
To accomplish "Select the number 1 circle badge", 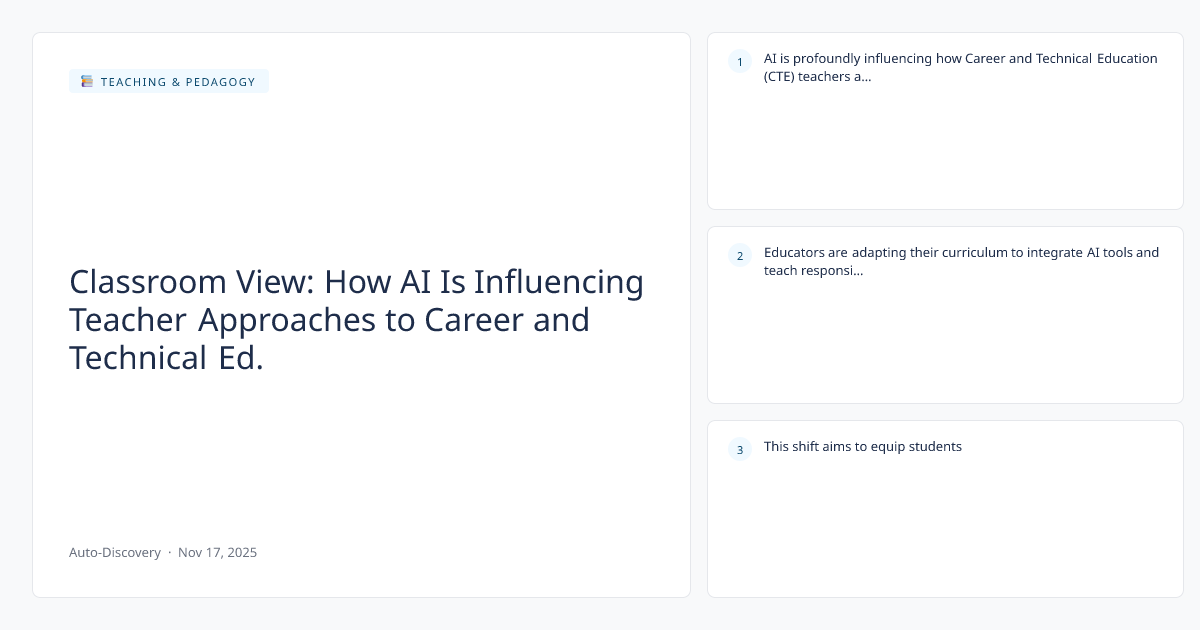I will click(x=740, y=62).
